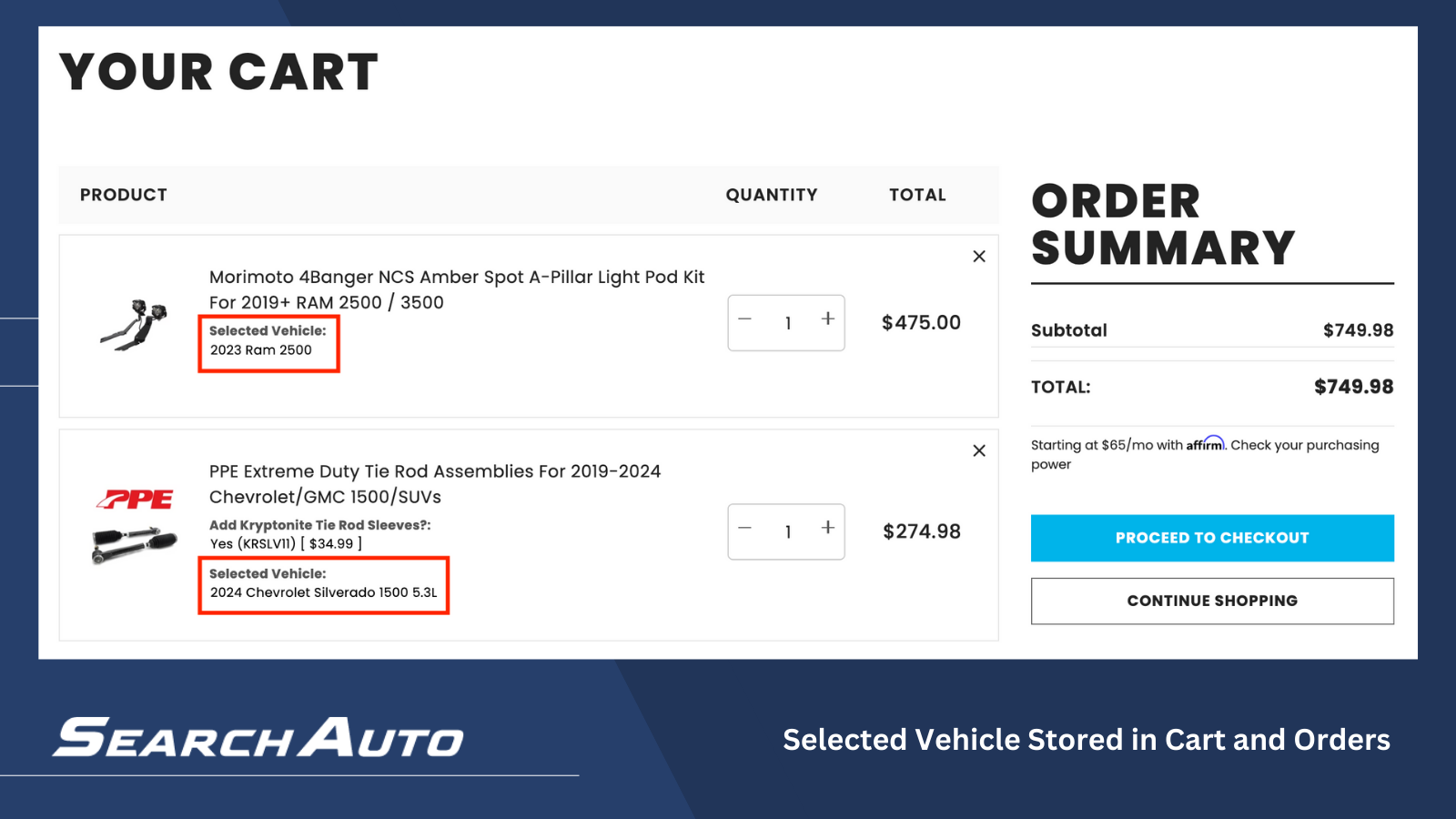This screenshot has height=819, width=1456.
Task: Remove the Morimoto light pod kit from cart
Action: click(x=979, y=257)
